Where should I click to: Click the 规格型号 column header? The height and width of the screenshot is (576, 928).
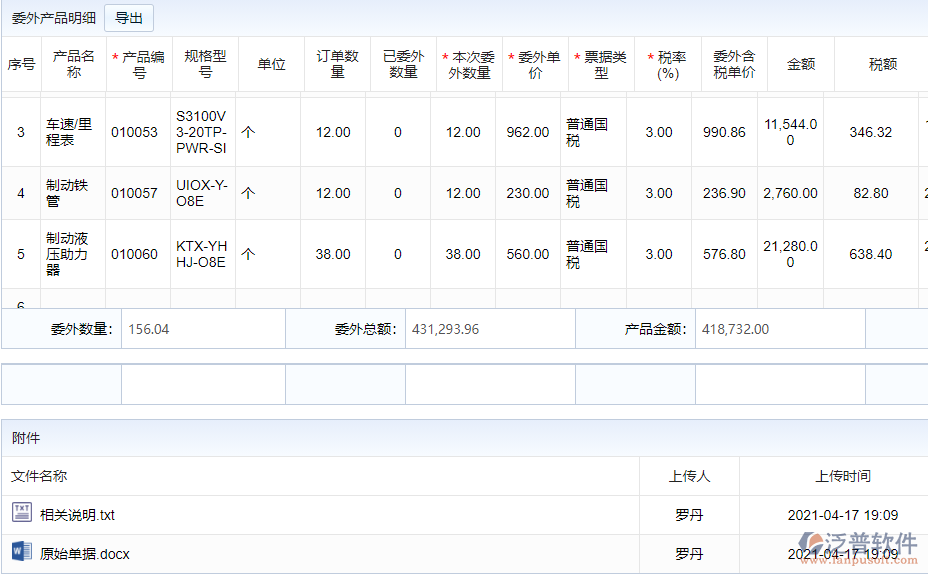205,64
